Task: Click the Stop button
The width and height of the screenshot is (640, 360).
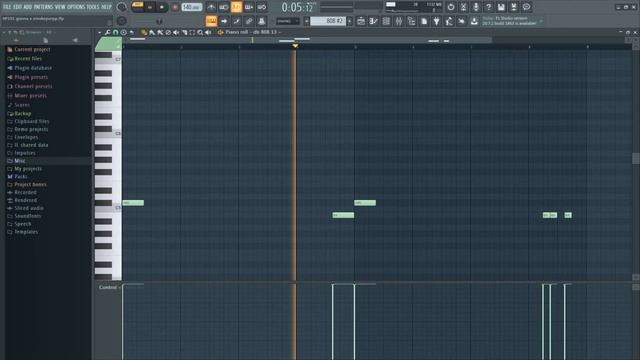Action: pyautogui.click(x=162, y=7)
